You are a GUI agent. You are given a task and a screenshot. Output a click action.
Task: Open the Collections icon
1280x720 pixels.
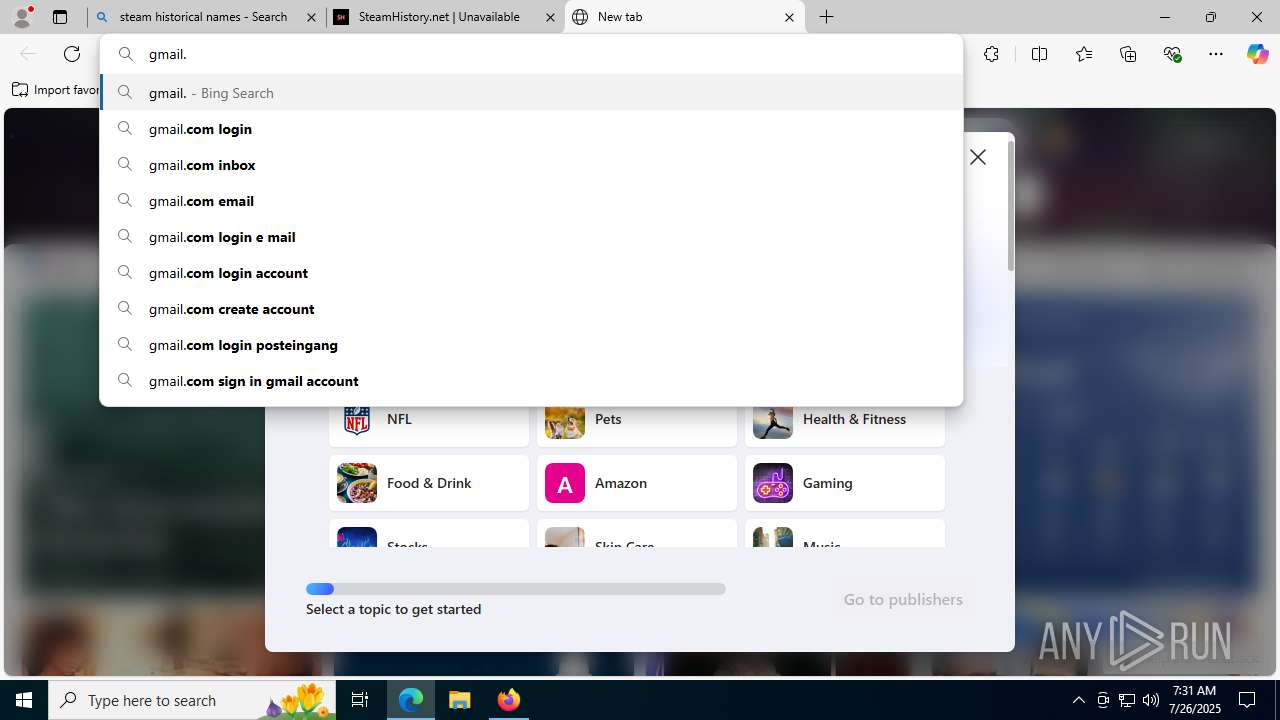1128,54
